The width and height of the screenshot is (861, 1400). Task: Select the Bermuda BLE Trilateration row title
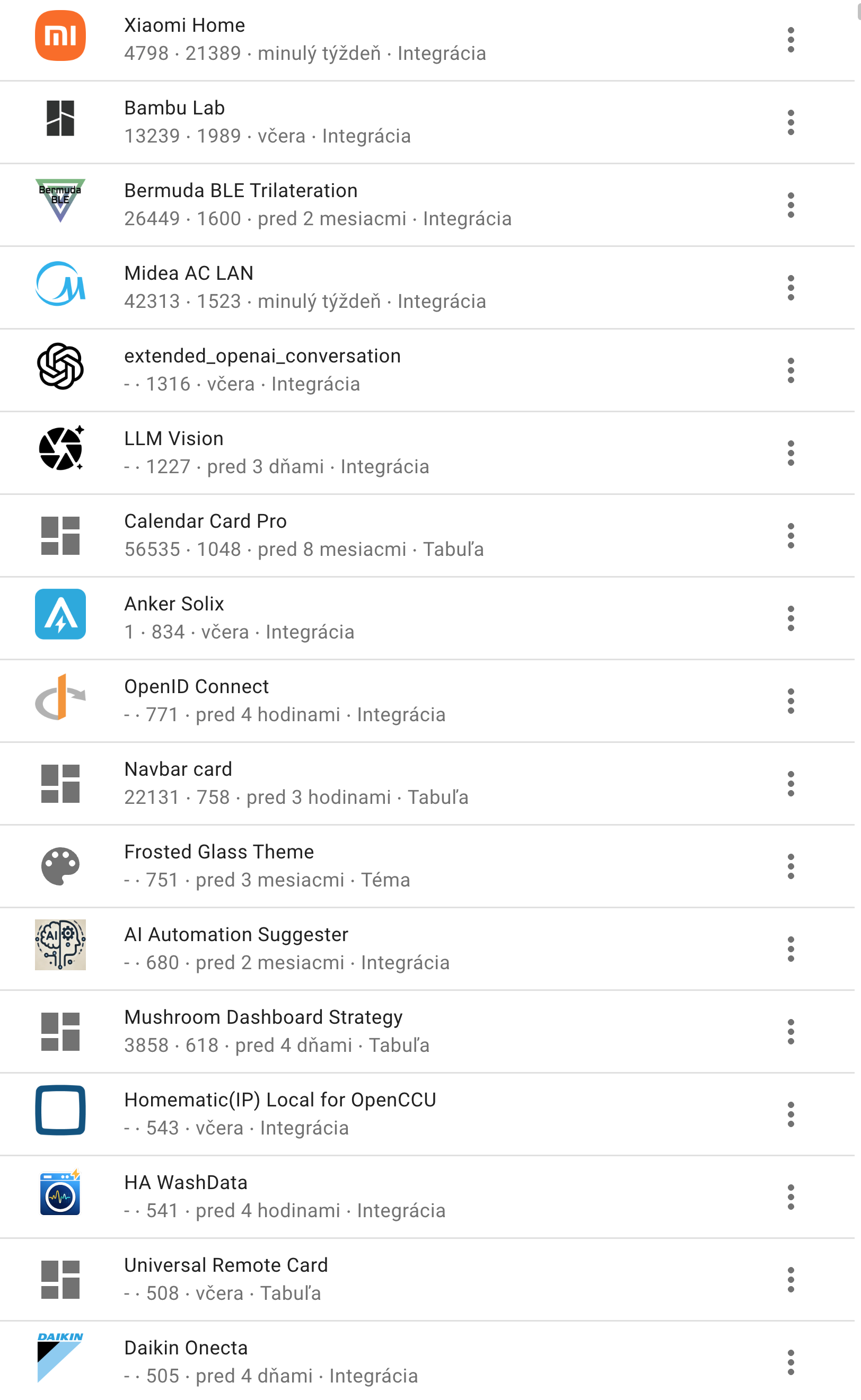click(240, 191)
